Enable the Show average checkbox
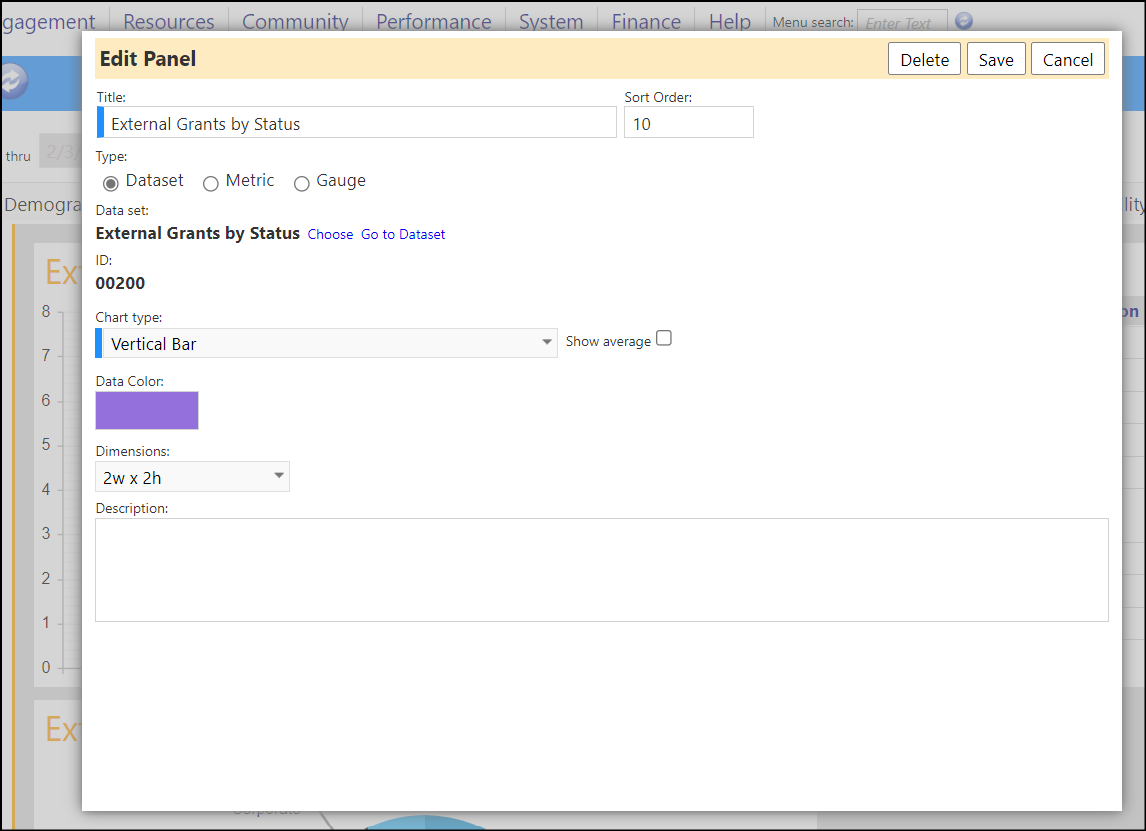This screenshot has height=831, width=1146. [664, 338]
